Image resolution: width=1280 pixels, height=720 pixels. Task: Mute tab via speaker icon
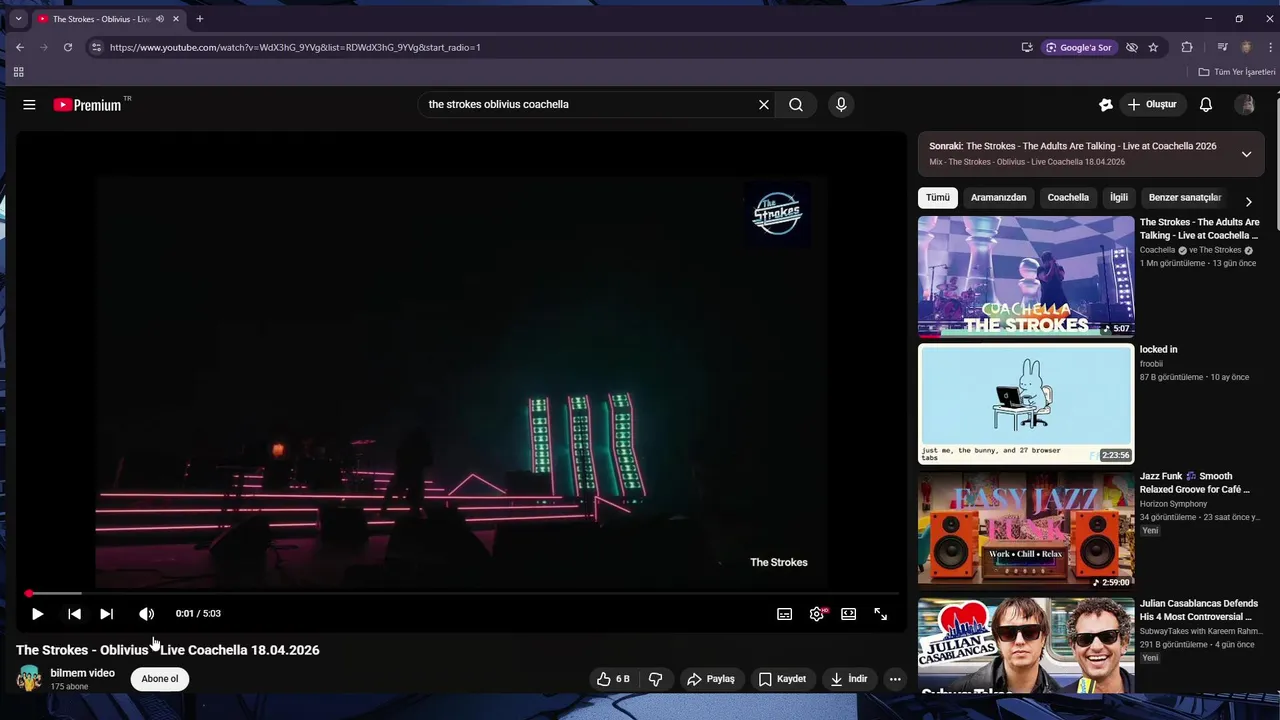coord(159,19)
